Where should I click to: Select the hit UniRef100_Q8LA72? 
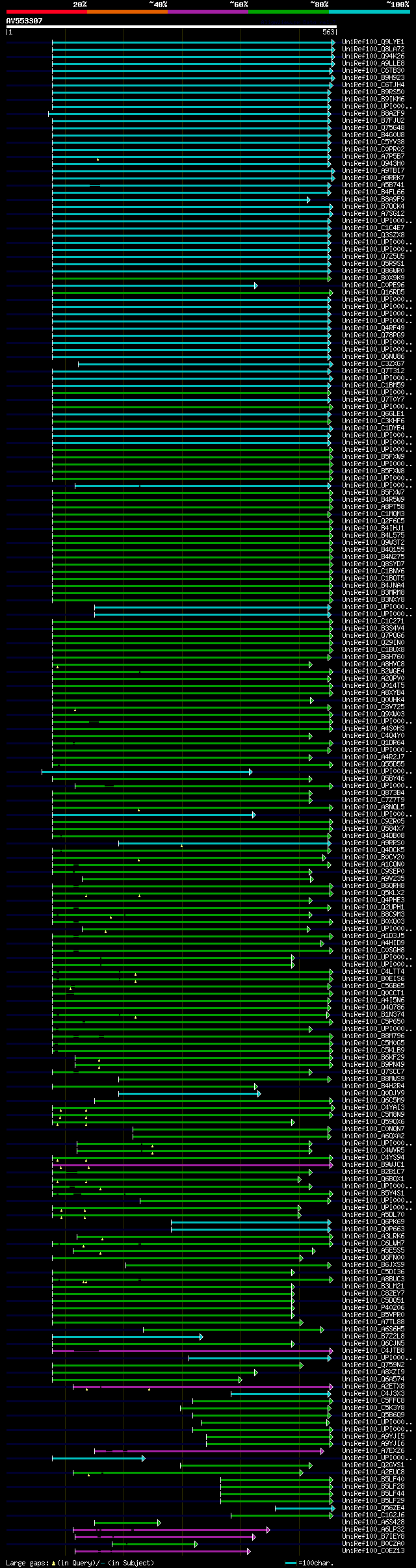[x=373, y=49]
